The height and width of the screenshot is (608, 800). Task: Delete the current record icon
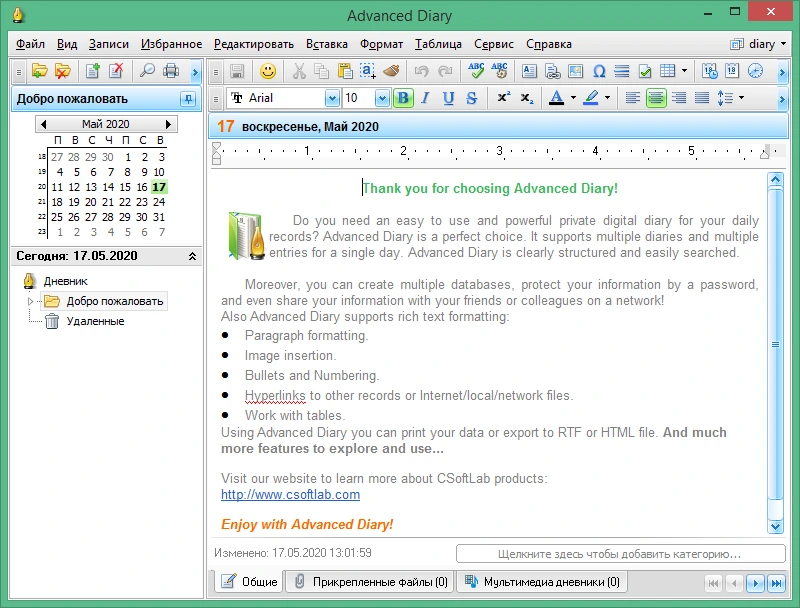pos(116,71)
